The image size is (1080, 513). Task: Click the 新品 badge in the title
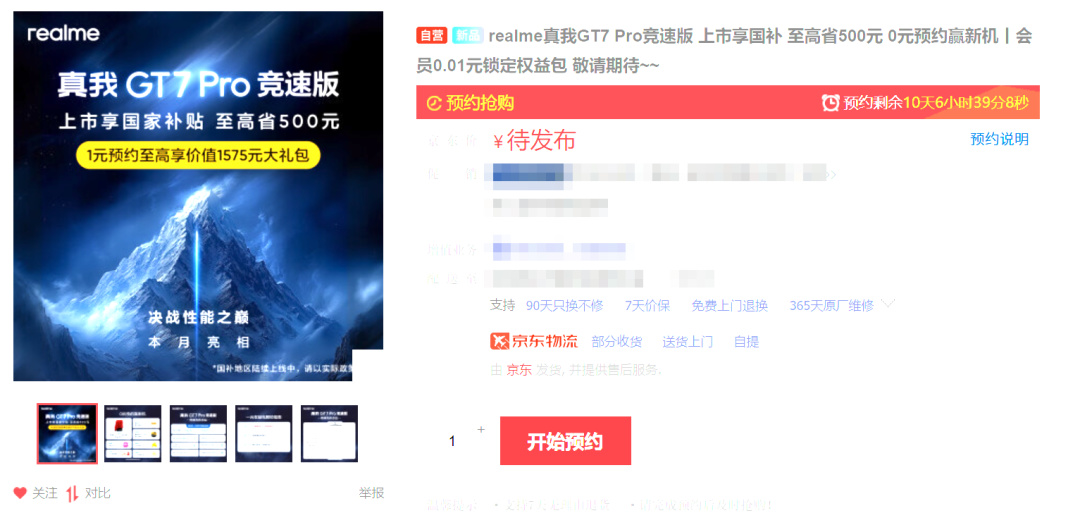click(x=468, y=36)
